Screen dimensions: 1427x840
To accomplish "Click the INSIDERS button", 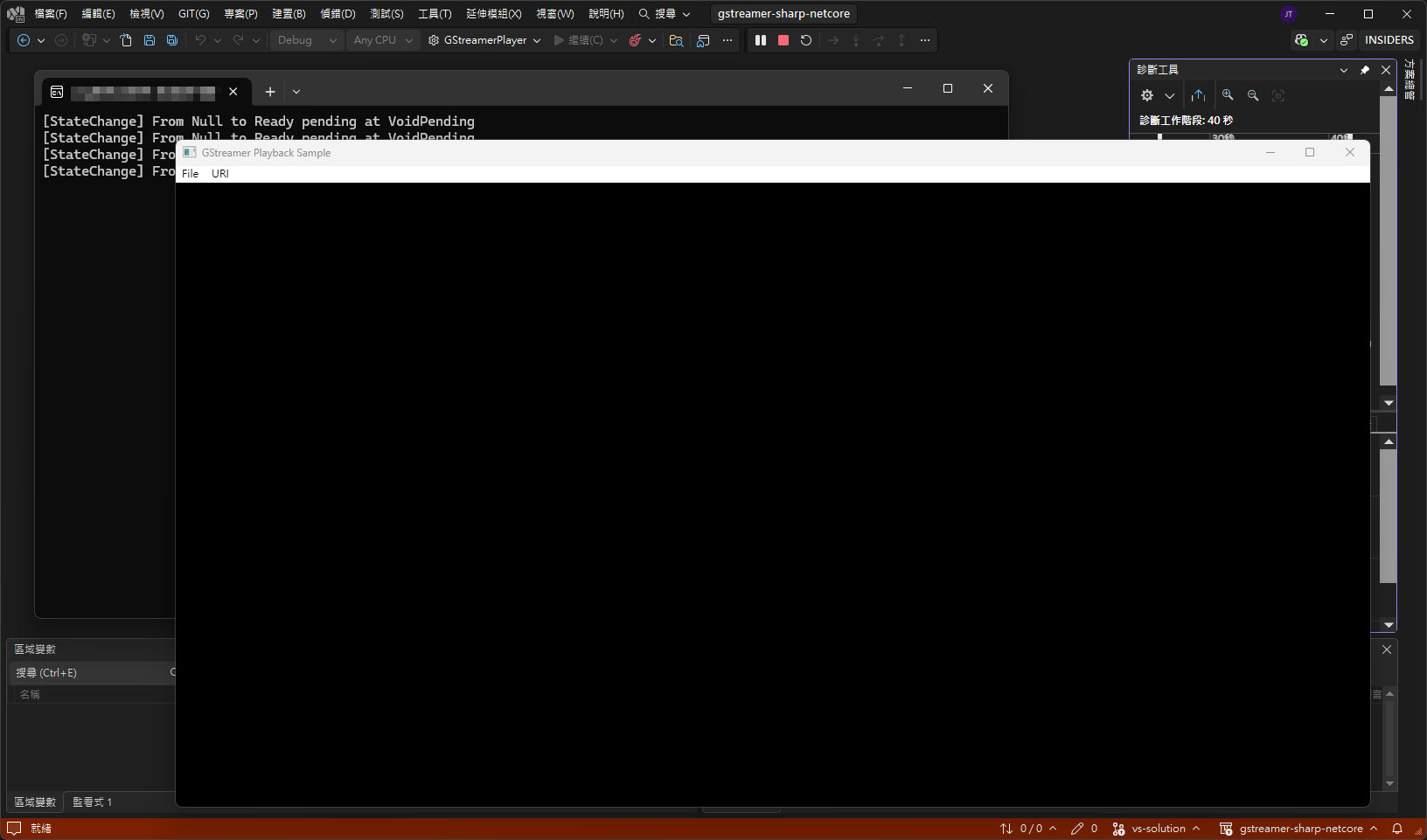I will coord(1389,40).
